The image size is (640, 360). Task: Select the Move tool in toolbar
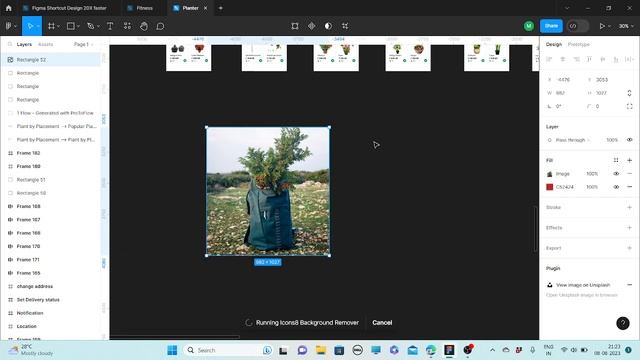(30, 26)
